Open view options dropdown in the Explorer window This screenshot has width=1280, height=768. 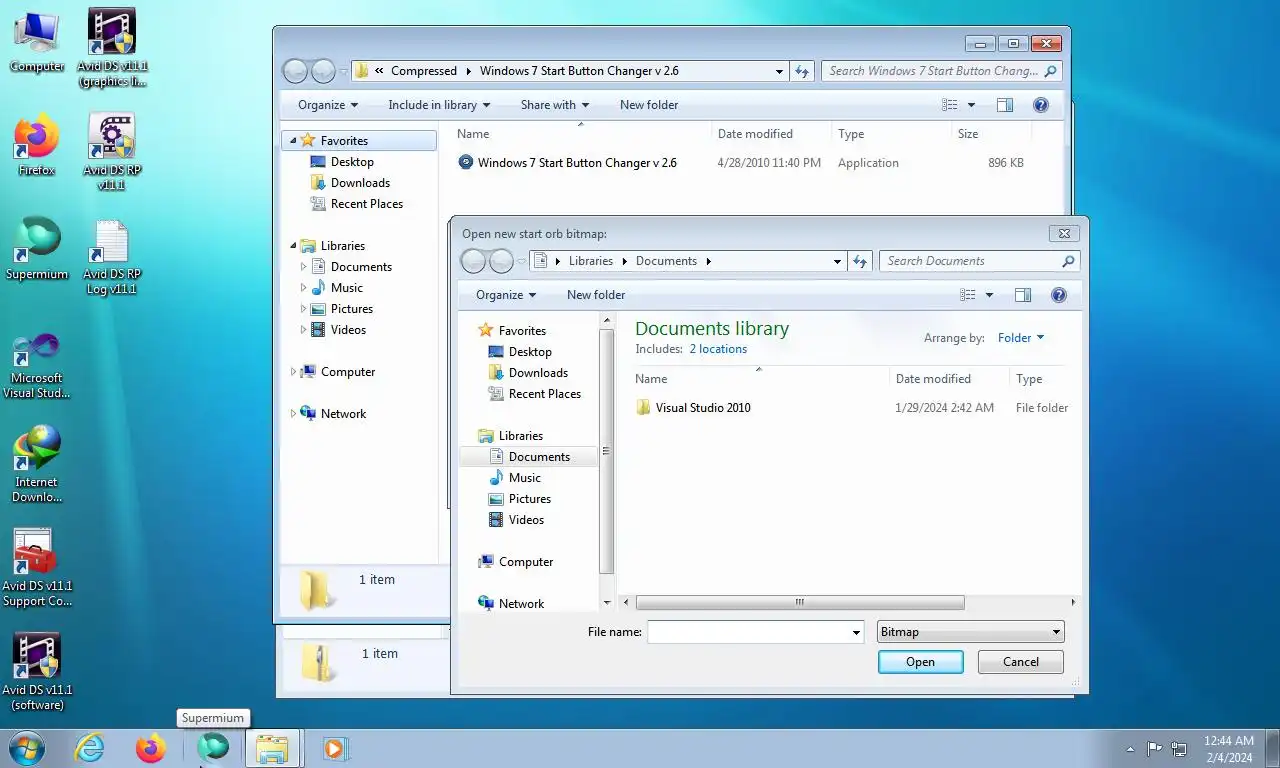pyautogui.click(x=971, y=105)
